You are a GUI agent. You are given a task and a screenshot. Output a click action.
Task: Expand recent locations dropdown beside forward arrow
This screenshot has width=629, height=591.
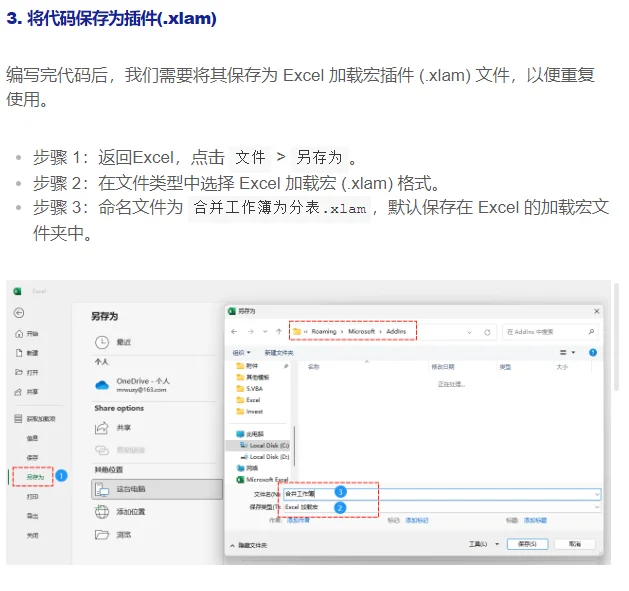(265, 332)
